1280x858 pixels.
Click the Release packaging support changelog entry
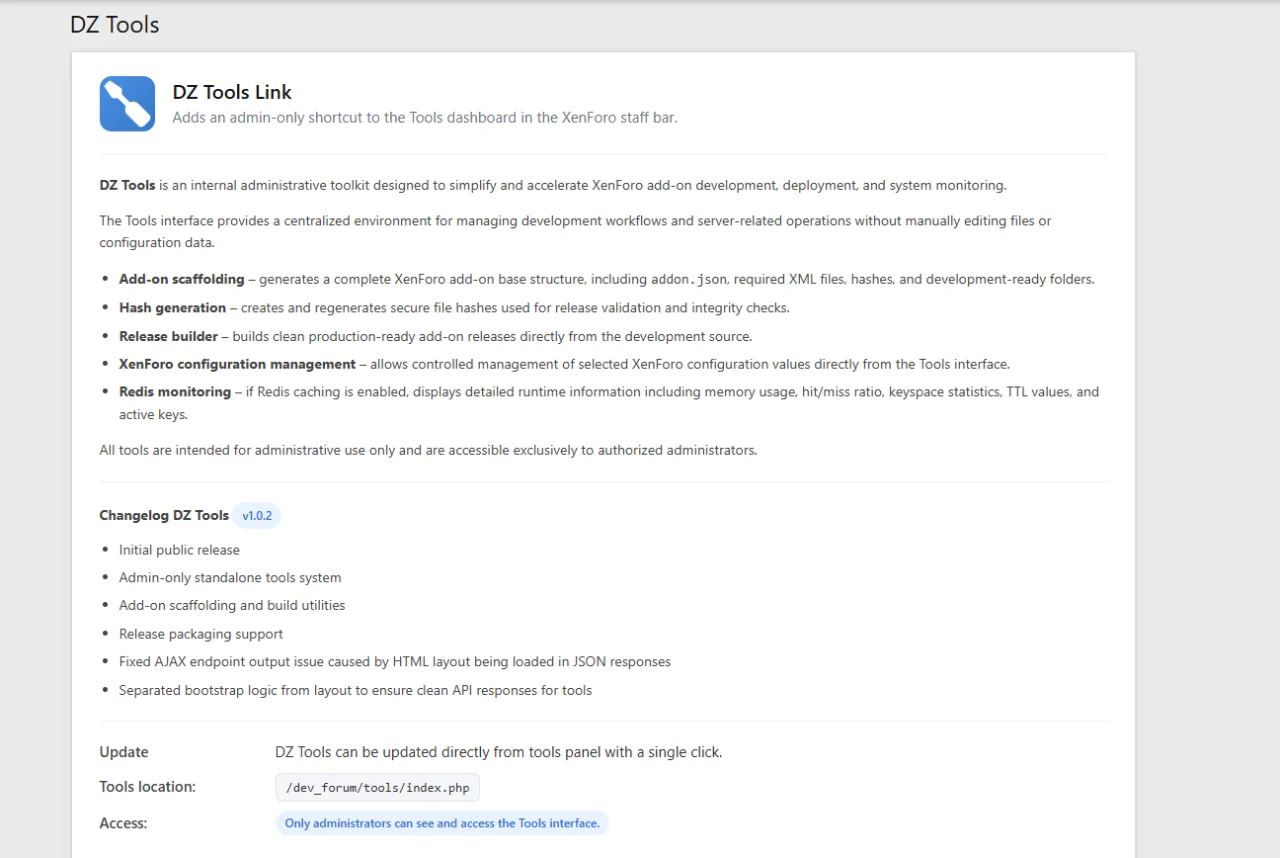[200, 634]
